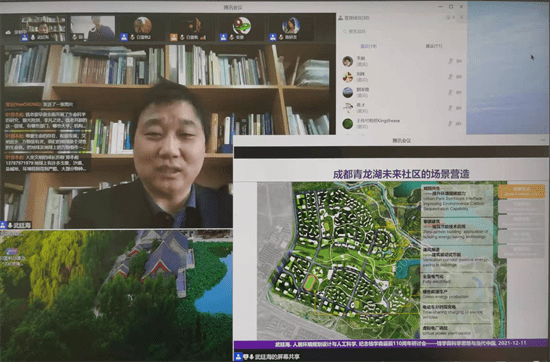The height and width of the screenshot is (362, 550).
Task: Toggle mute for the member with the face photo avatar
Action: pyautogui.click(x=450, y=61)
